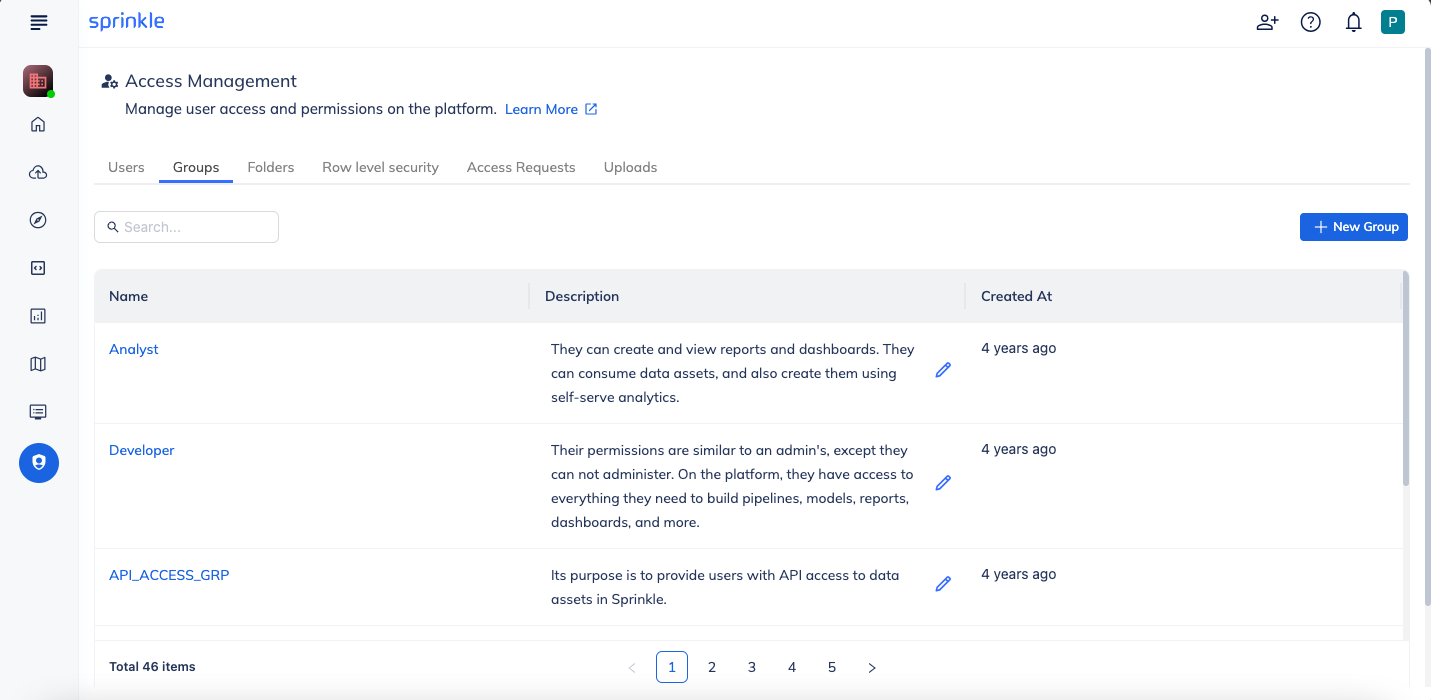Click the table vertical scrollbar
The height and width of the screenshot is (700, 1431).
[x=1406, y=378]
